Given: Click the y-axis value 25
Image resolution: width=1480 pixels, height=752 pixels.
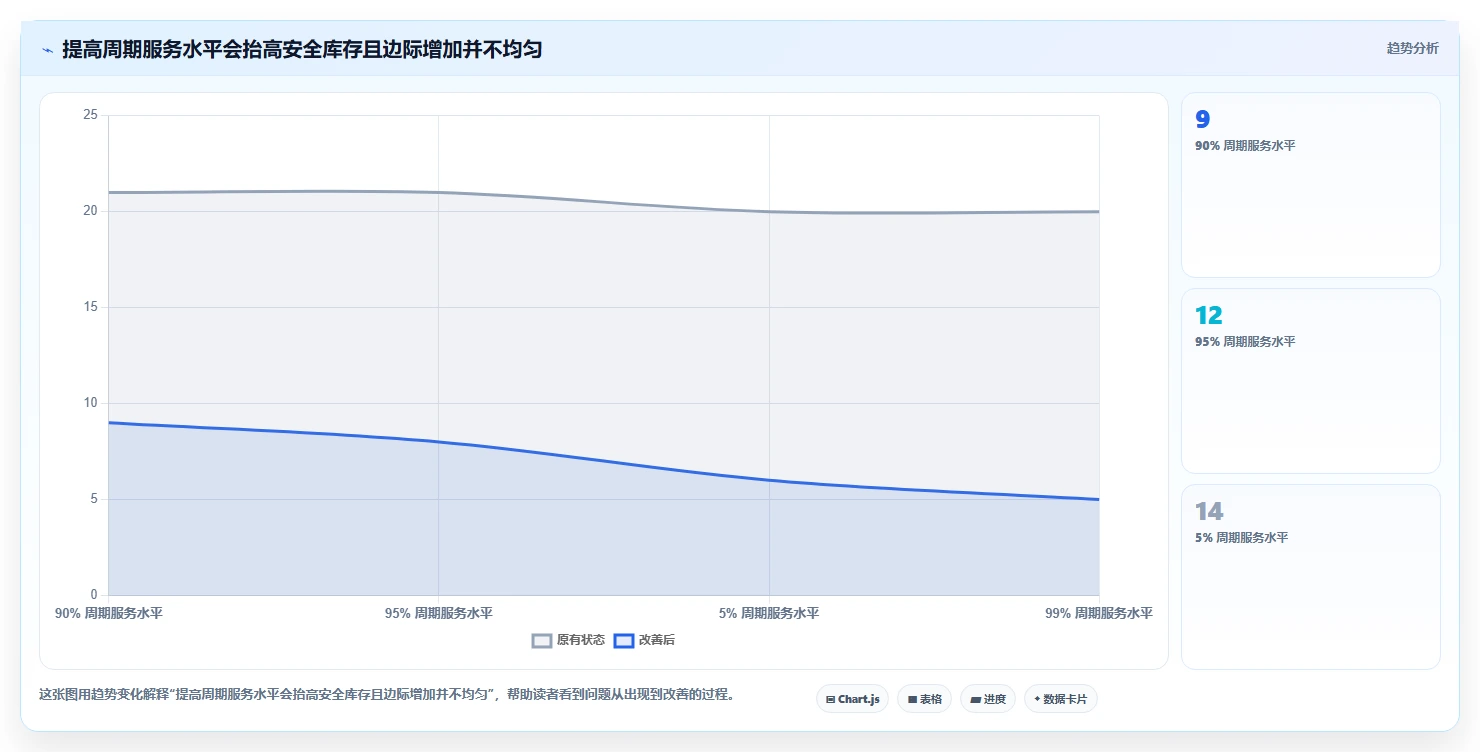Looking at the screenshot, I should (x=90, y=115).
